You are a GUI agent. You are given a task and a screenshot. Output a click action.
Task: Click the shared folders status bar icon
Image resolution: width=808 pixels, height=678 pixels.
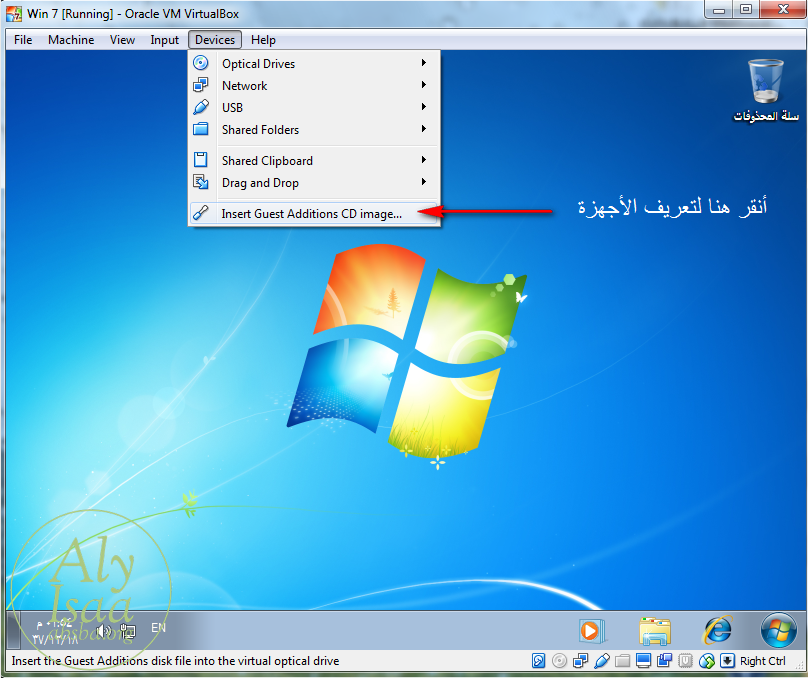(622, 661)
